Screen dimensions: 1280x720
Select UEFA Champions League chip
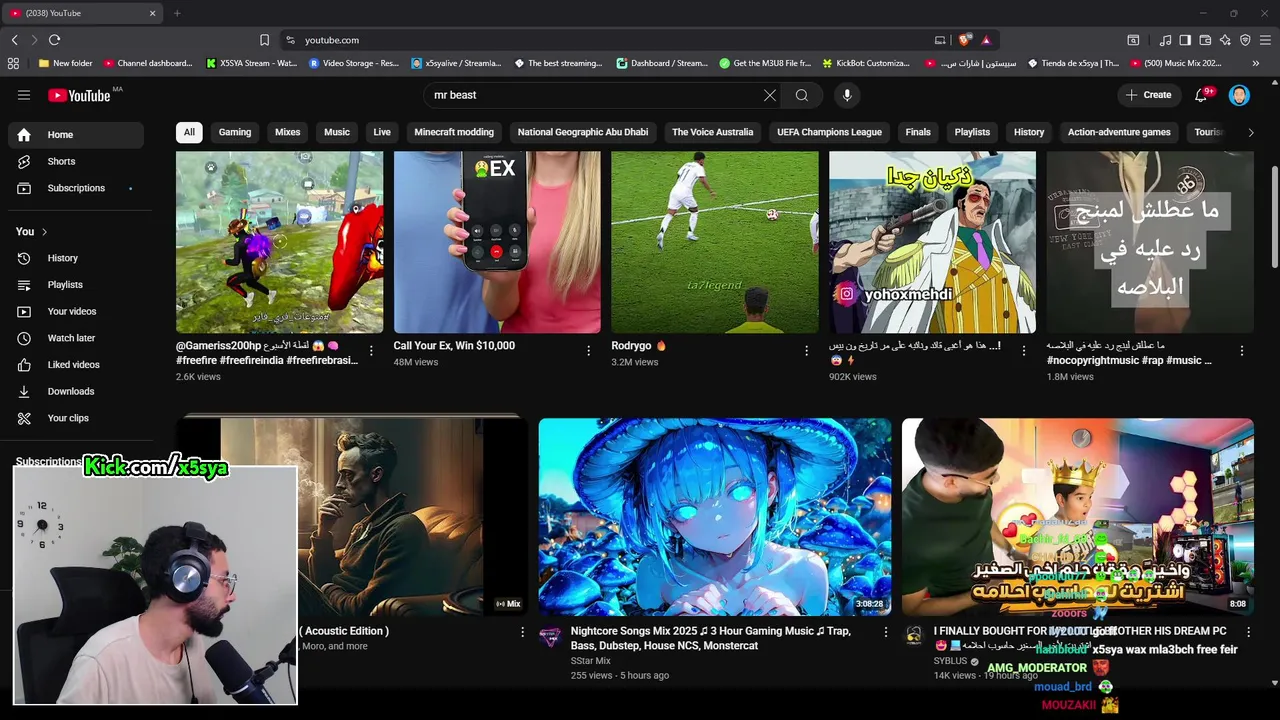click(829, 132)
